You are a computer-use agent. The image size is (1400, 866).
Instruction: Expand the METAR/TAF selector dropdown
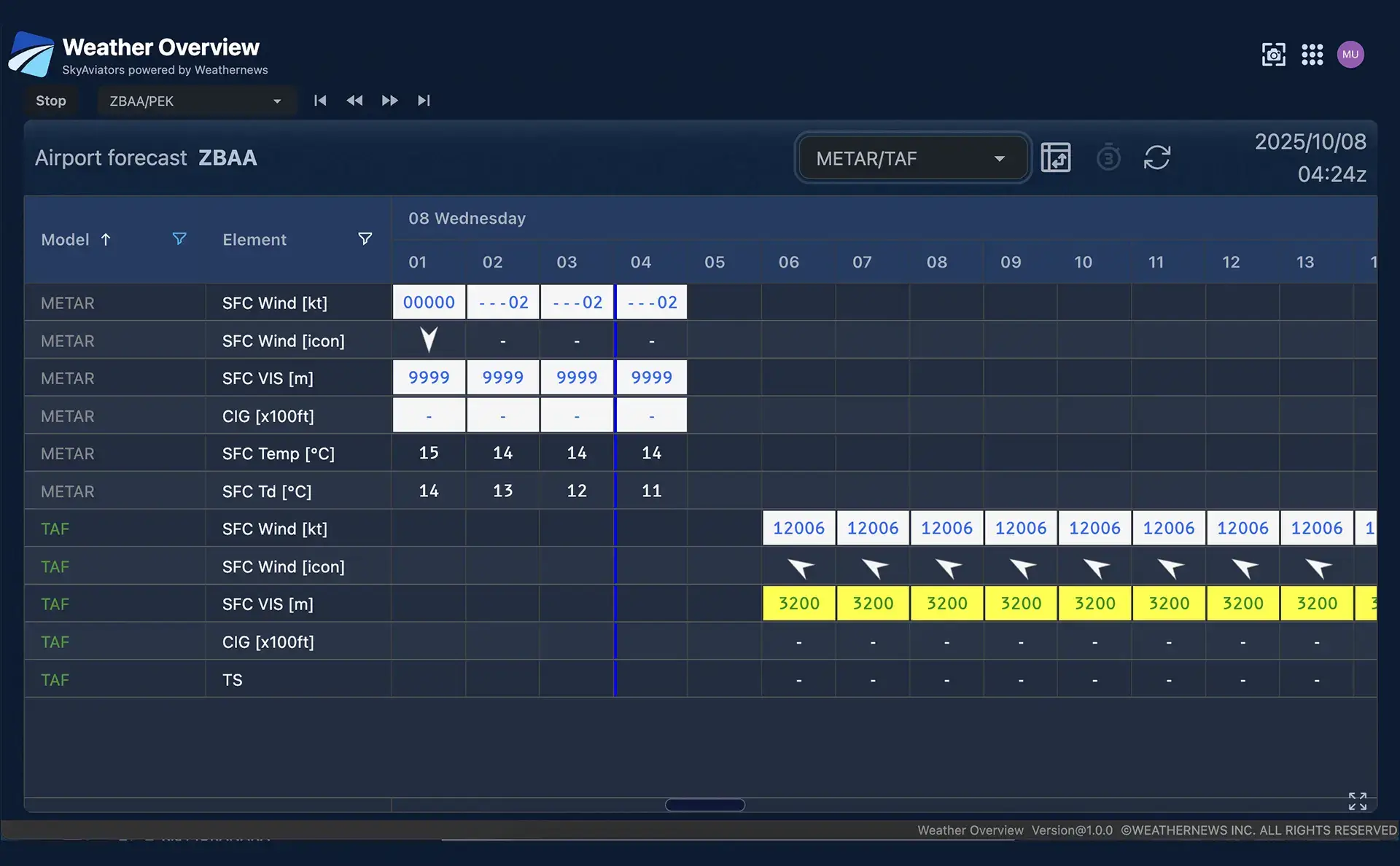pos(912,158)
